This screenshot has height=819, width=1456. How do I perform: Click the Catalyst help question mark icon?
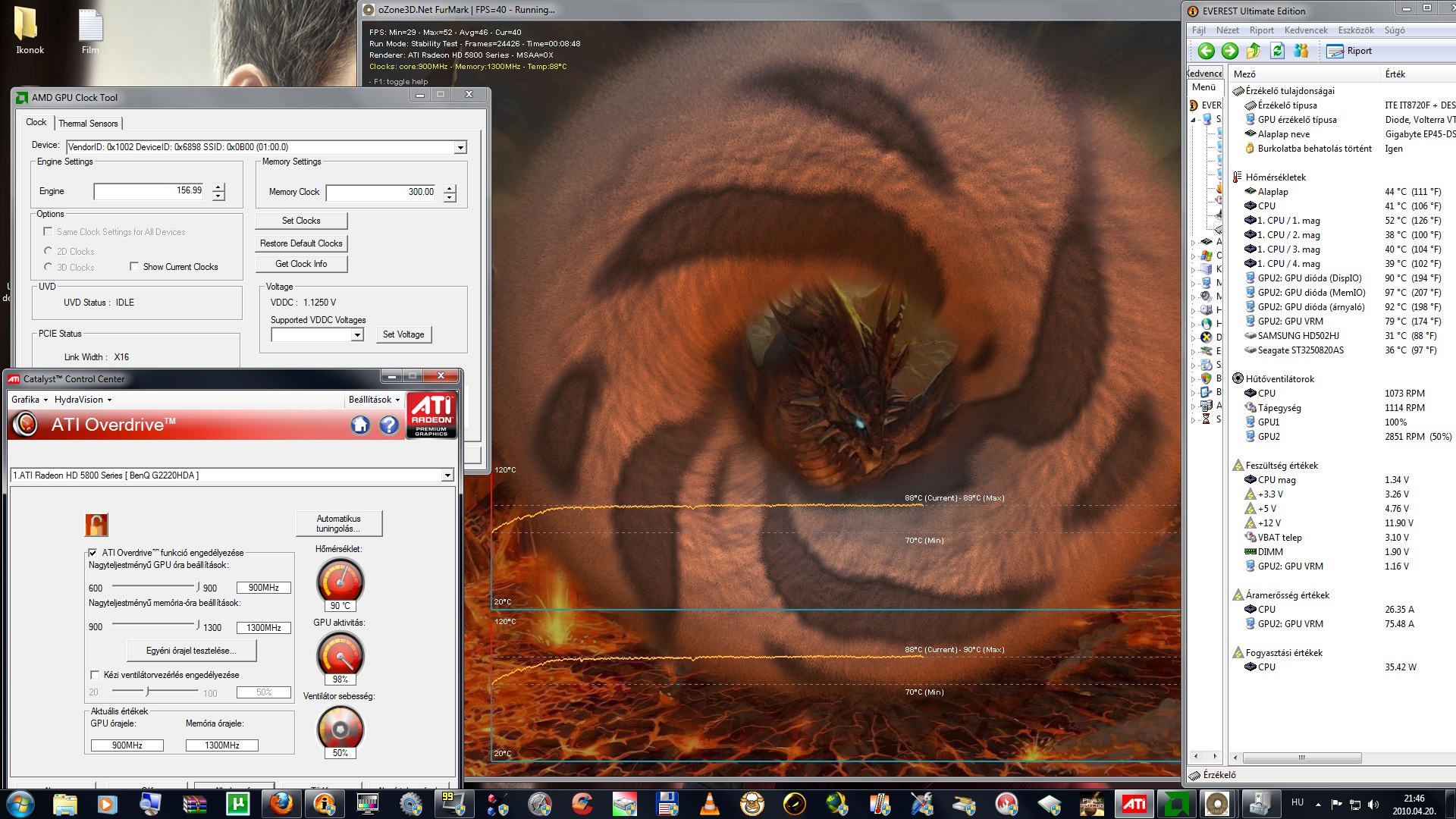point(389,425)
